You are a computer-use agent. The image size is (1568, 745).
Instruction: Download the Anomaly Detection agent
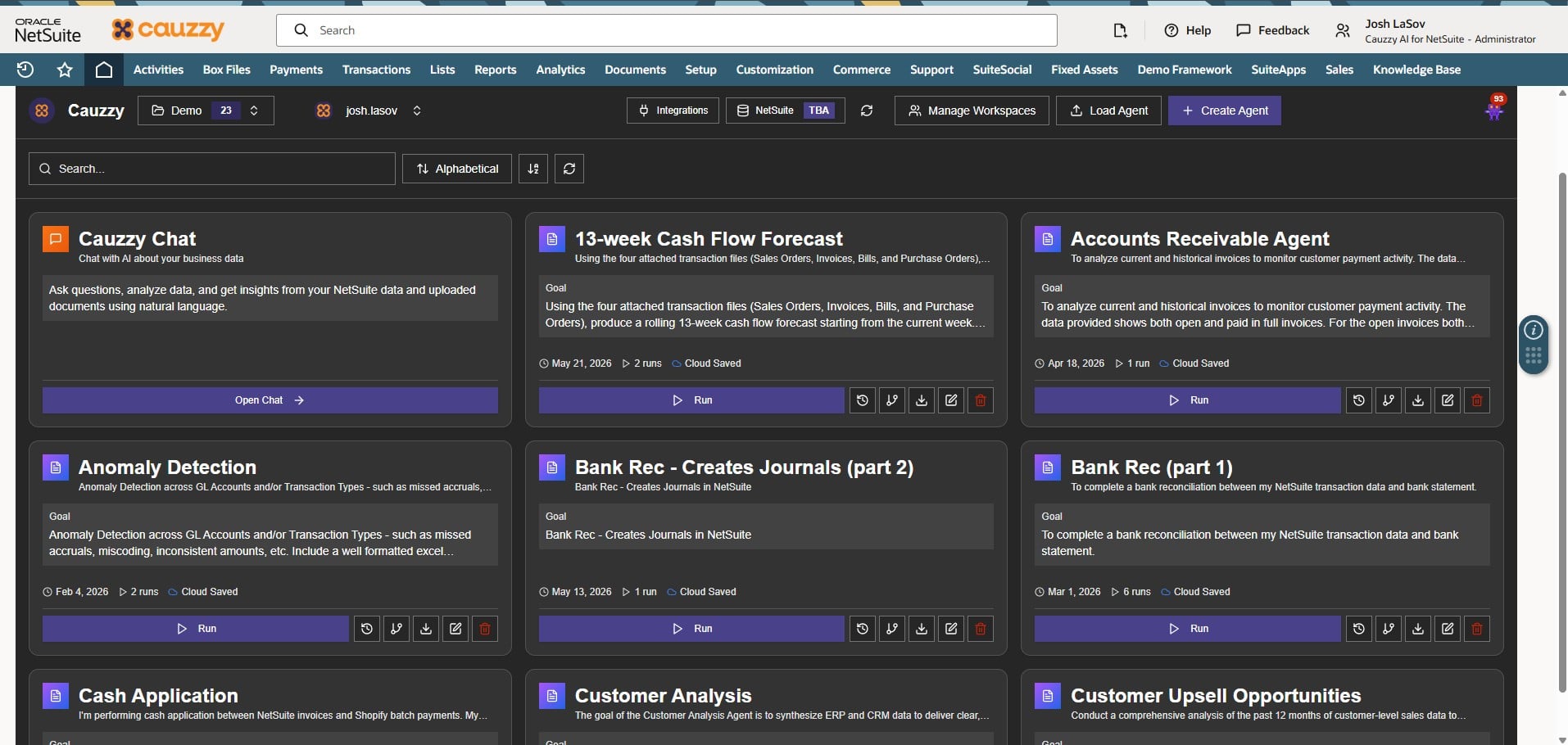[x=426, y=629]
